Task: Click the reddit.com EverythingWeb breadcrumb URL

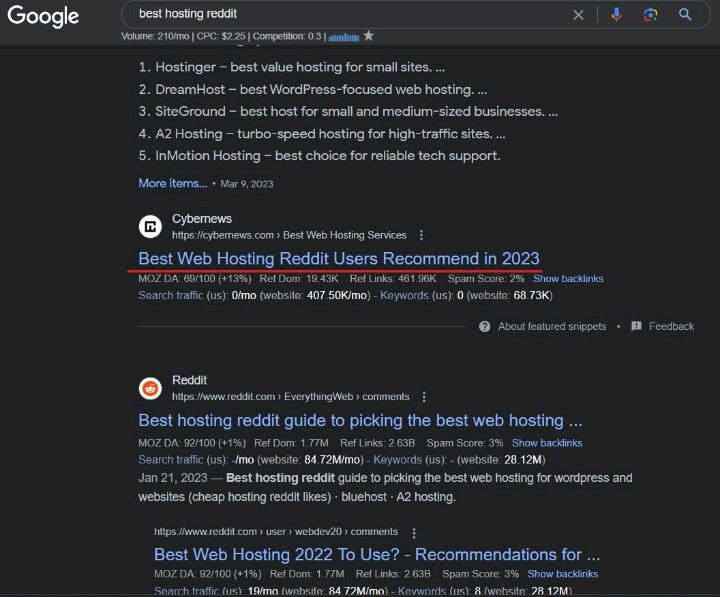Action: pos(291,397)
